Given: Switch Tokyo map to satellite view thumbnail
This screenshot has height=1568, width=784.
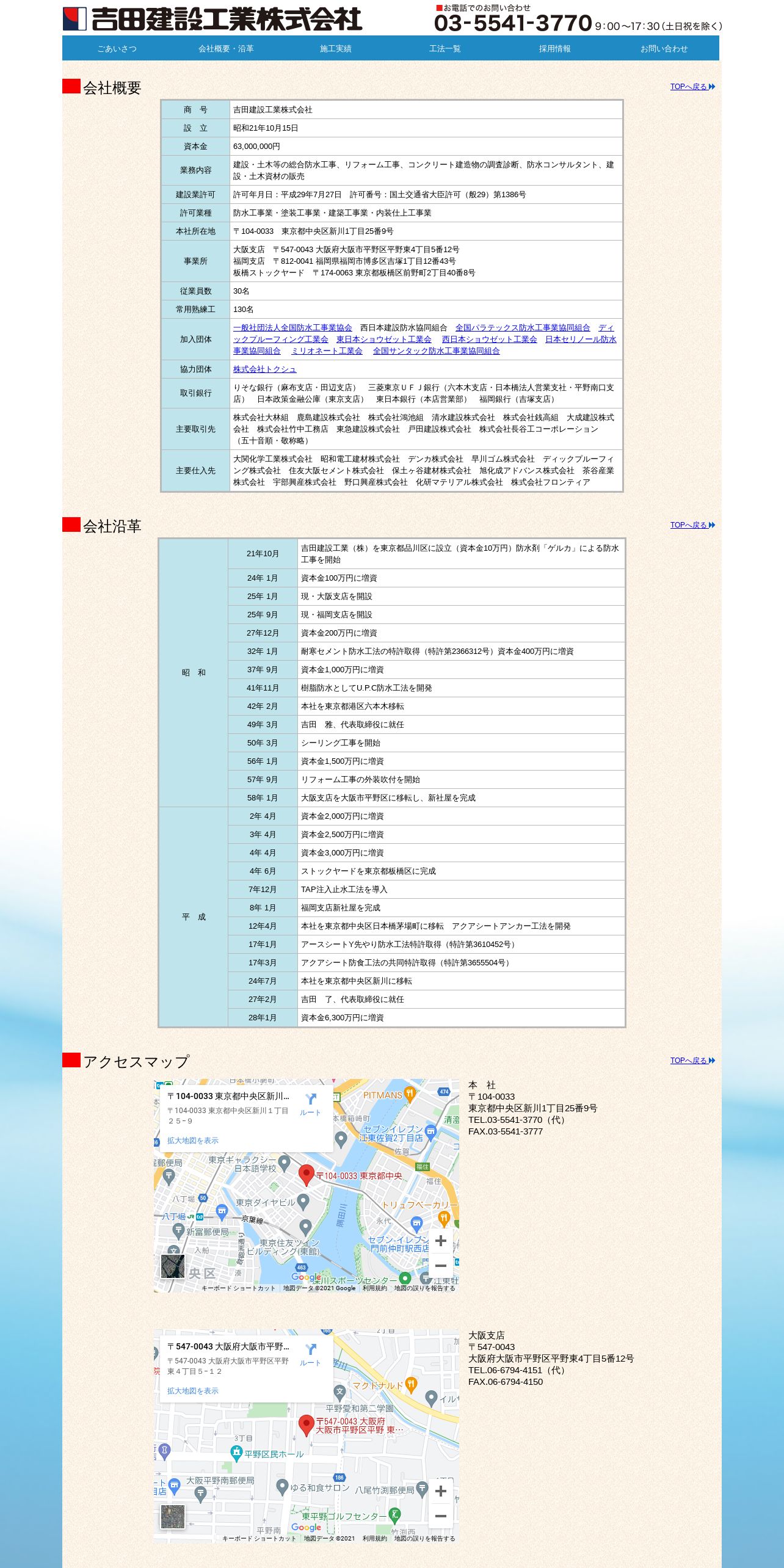Looking at the screenshot, I should (173, 1266).
